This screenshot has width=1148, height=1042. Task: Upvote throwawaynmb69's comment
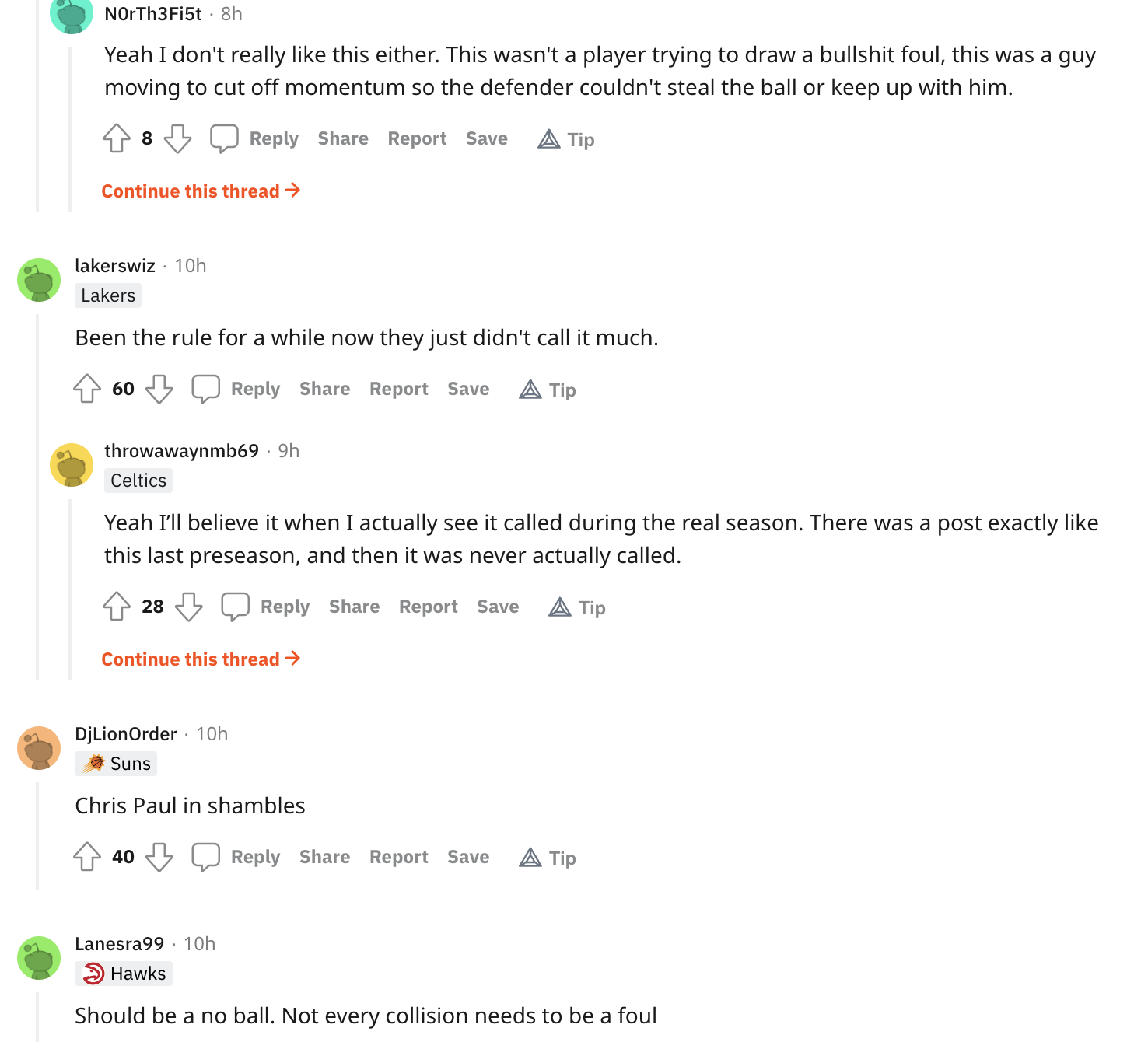coord(117,607)
